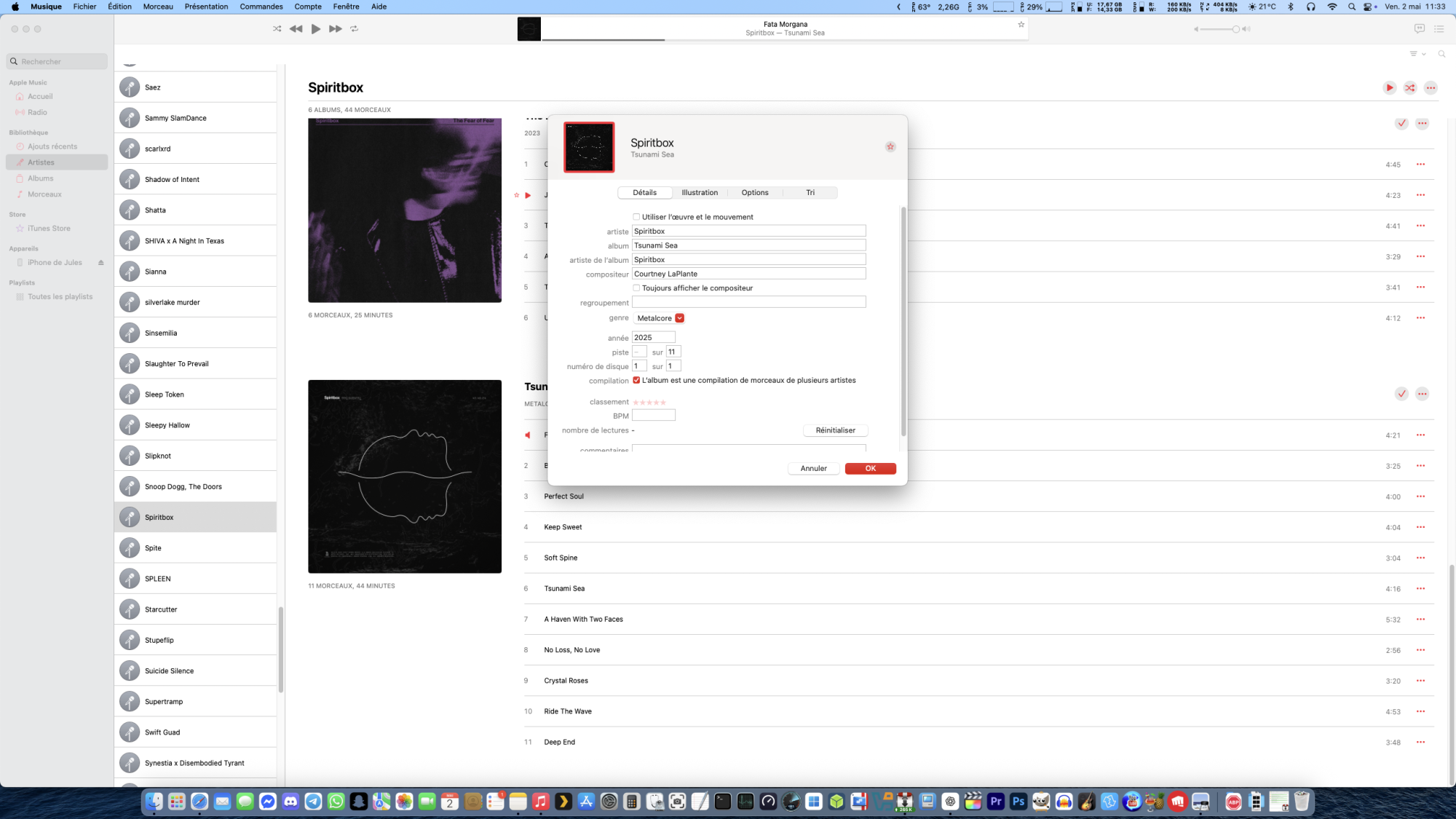
Task: Click the repeat icon in playback toolbar
Action: (355, 29)
